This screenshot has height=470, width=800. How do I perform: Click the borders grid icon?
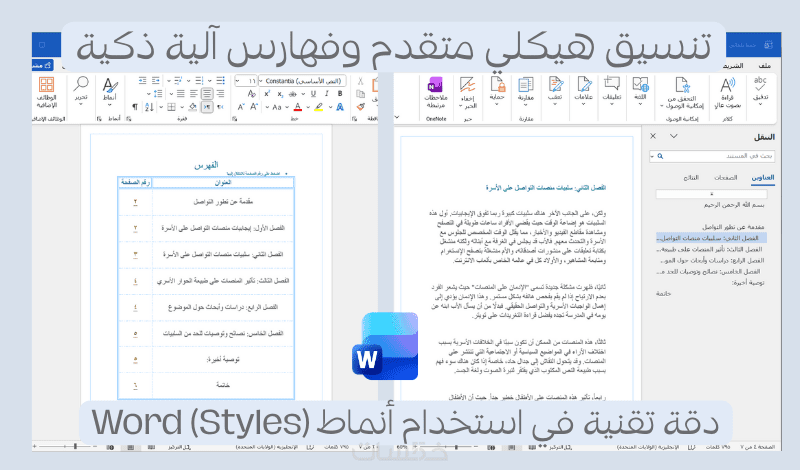pos(171,107)
